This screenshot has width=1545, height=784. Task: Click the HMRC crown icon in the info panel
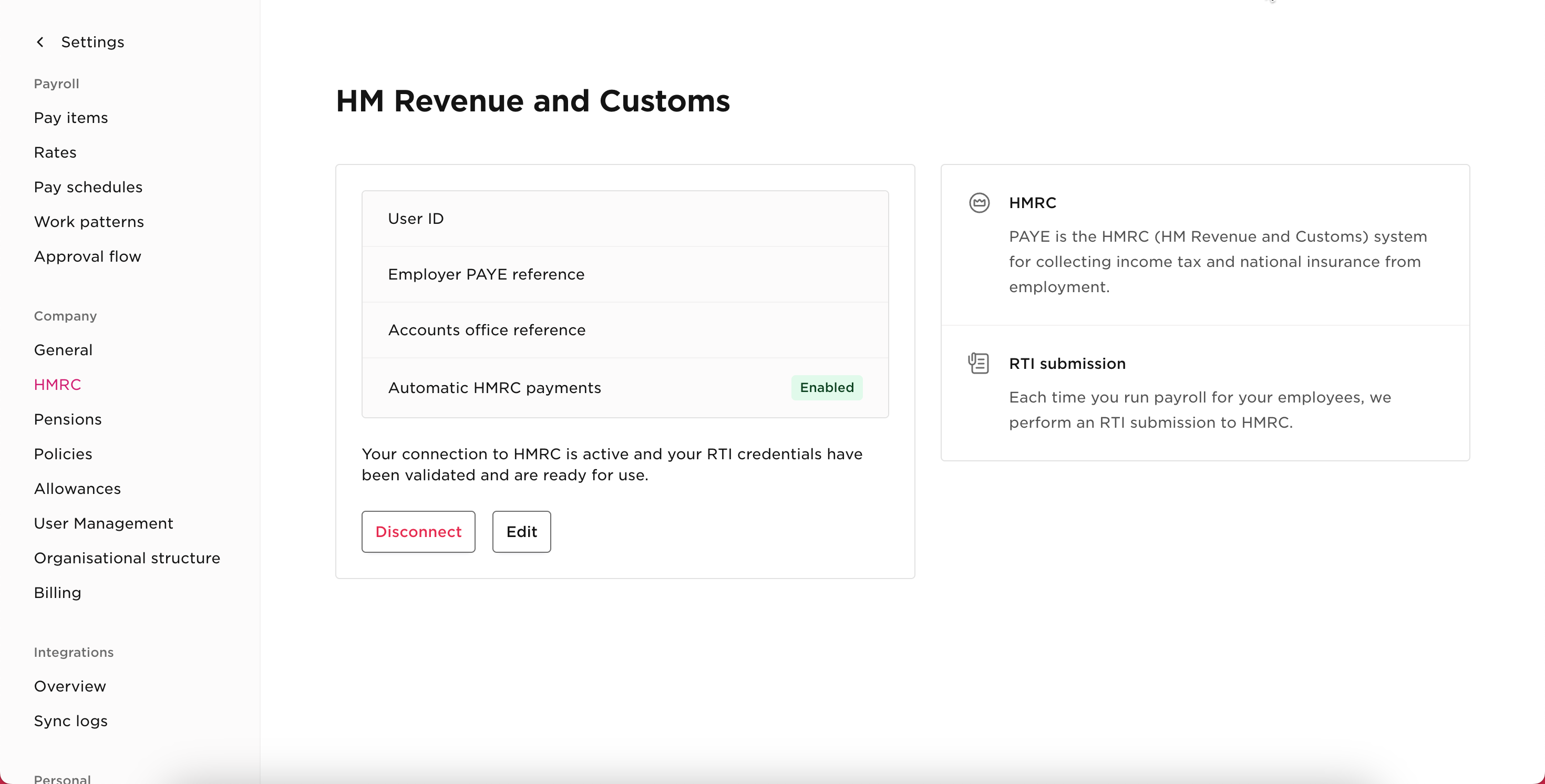point(980,202)
